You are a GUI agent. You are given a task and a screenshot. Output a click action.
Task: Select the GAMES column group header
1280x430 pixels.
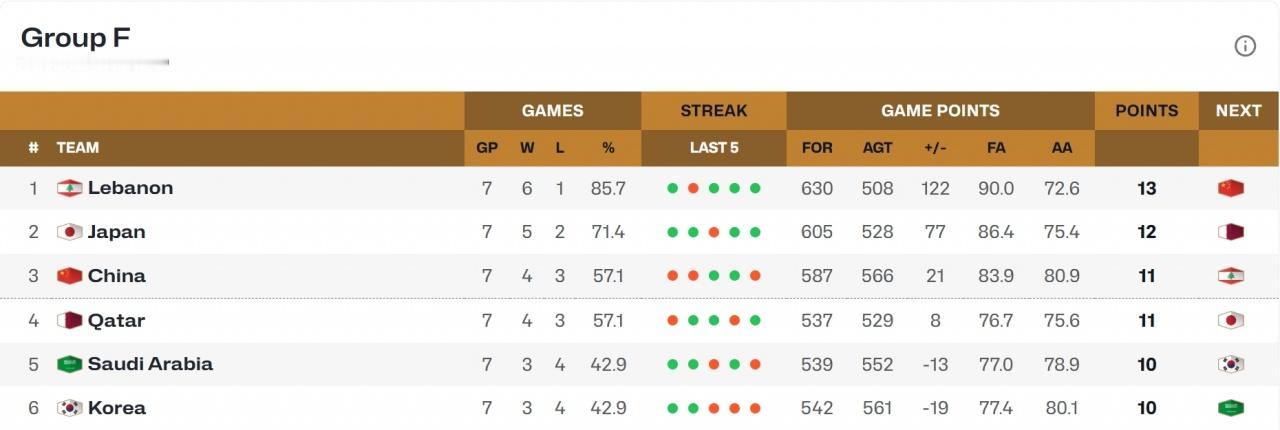click(552, 111)
